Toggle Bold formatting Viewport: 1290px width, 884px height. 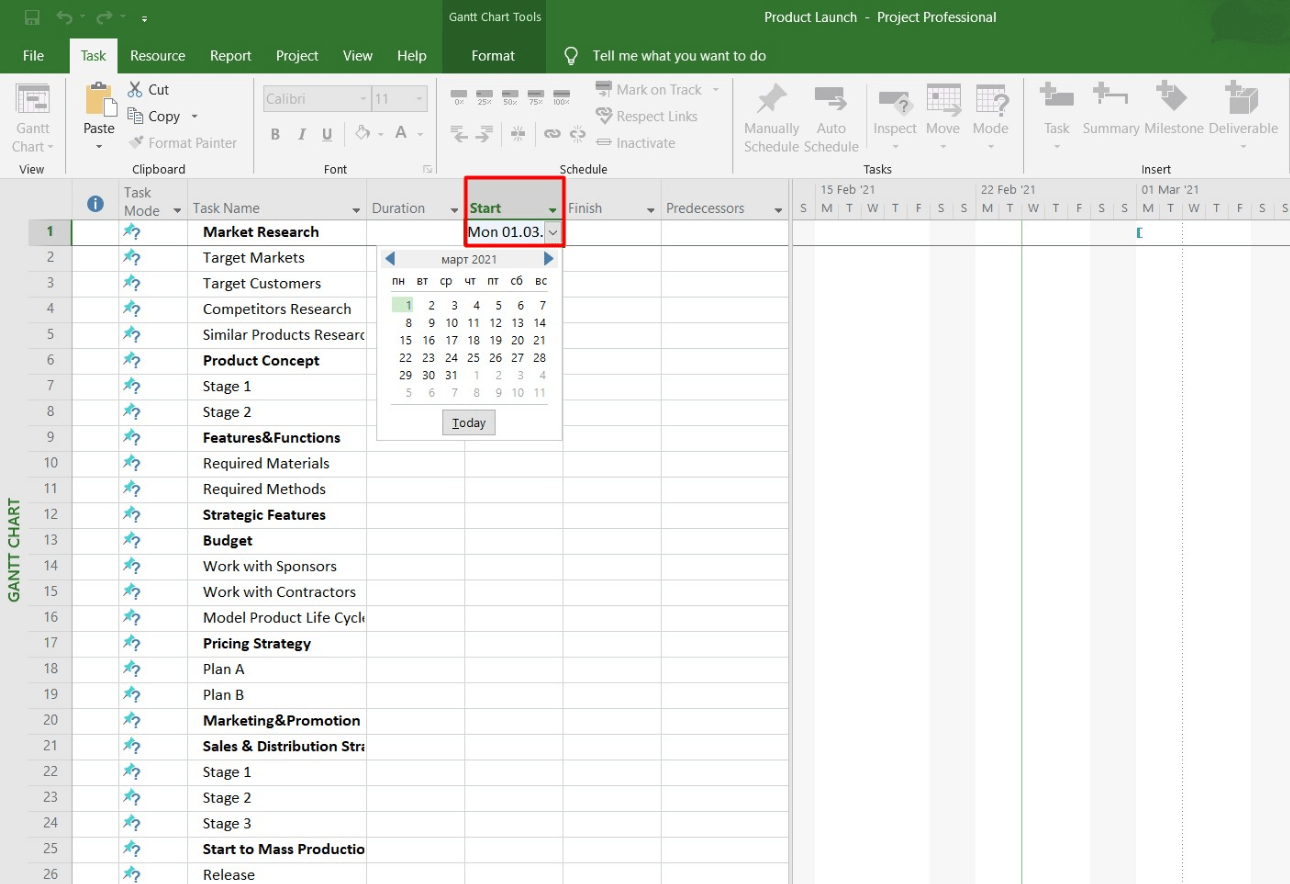275,134
